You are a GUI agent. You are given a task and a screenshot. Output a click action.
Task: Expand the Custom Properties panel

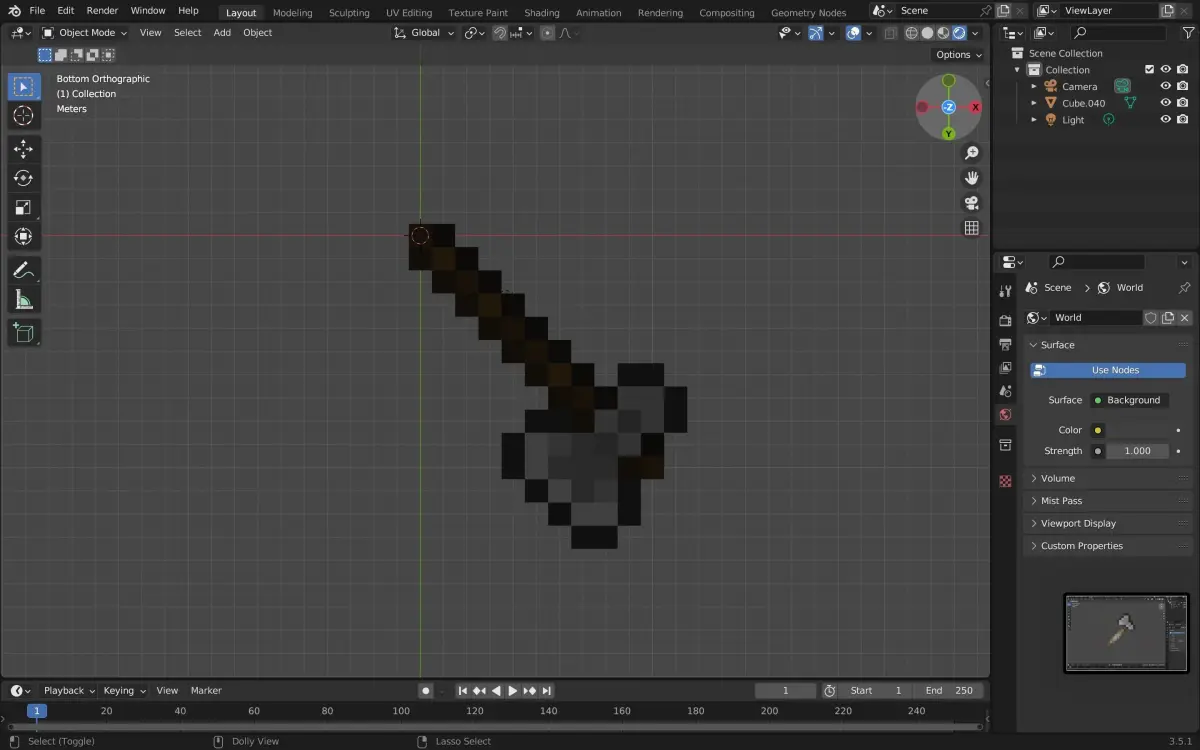(1108, 546)
